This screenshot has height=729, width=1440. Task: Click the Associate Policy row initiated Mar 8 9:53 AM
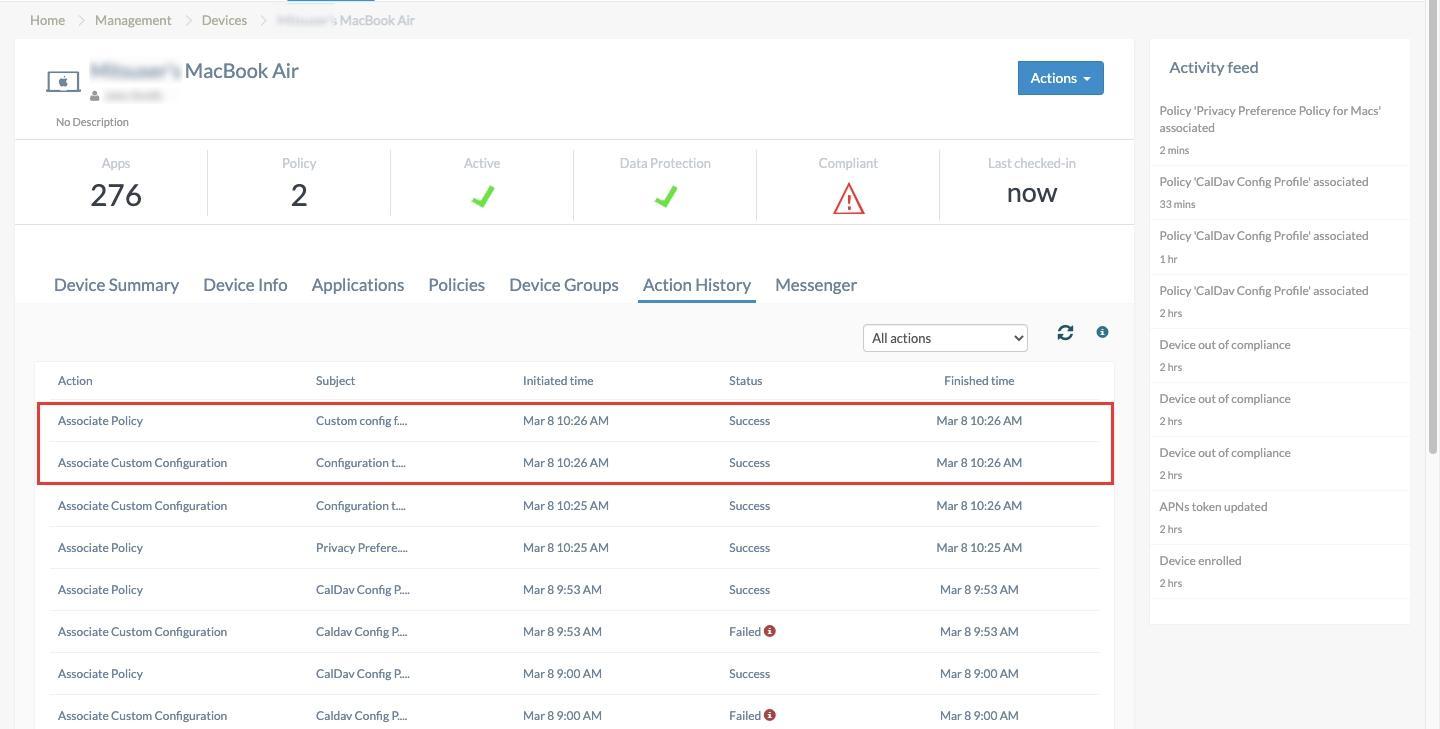pyautogui.click(x=574, y=590)
